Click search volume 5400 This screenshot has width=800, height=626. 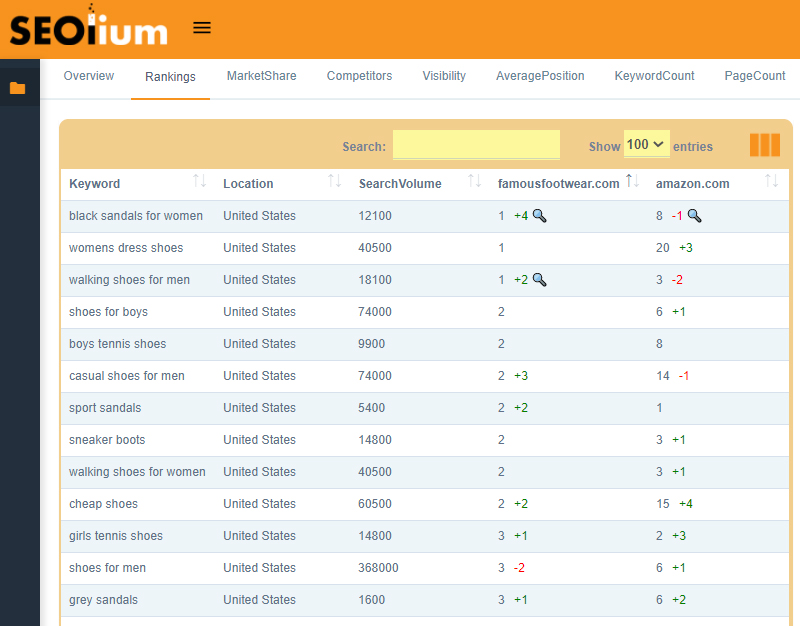371,408
